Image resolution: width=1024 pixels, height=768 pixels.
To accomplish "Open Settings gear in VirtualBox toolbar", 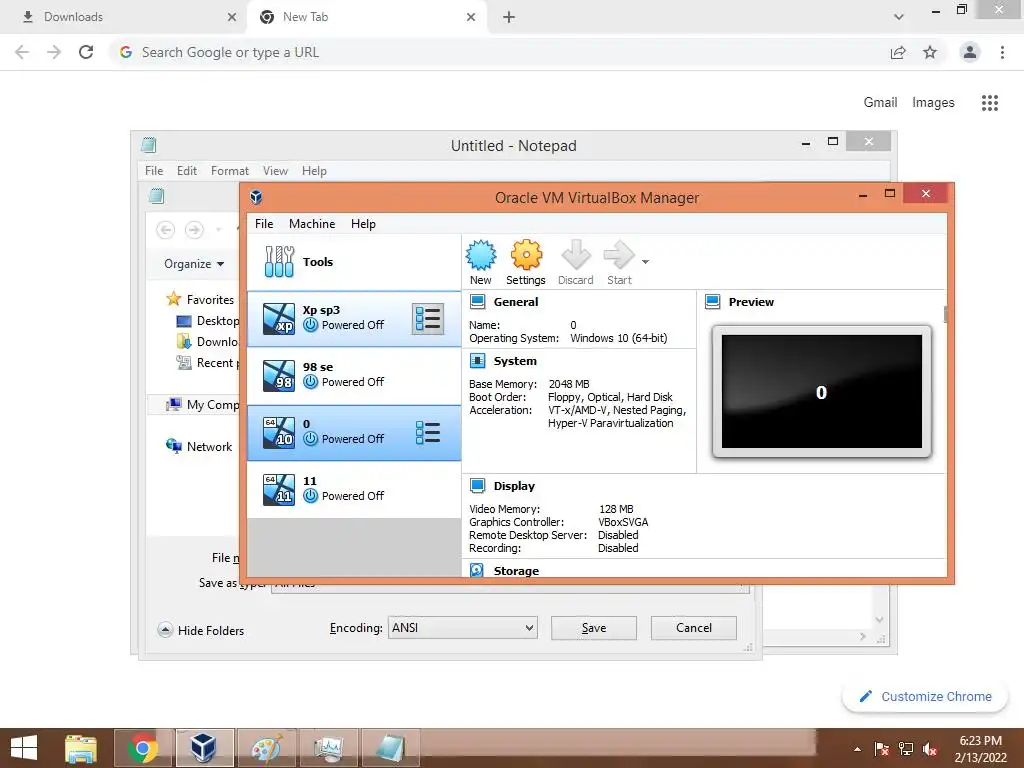I will pos(526,263).
